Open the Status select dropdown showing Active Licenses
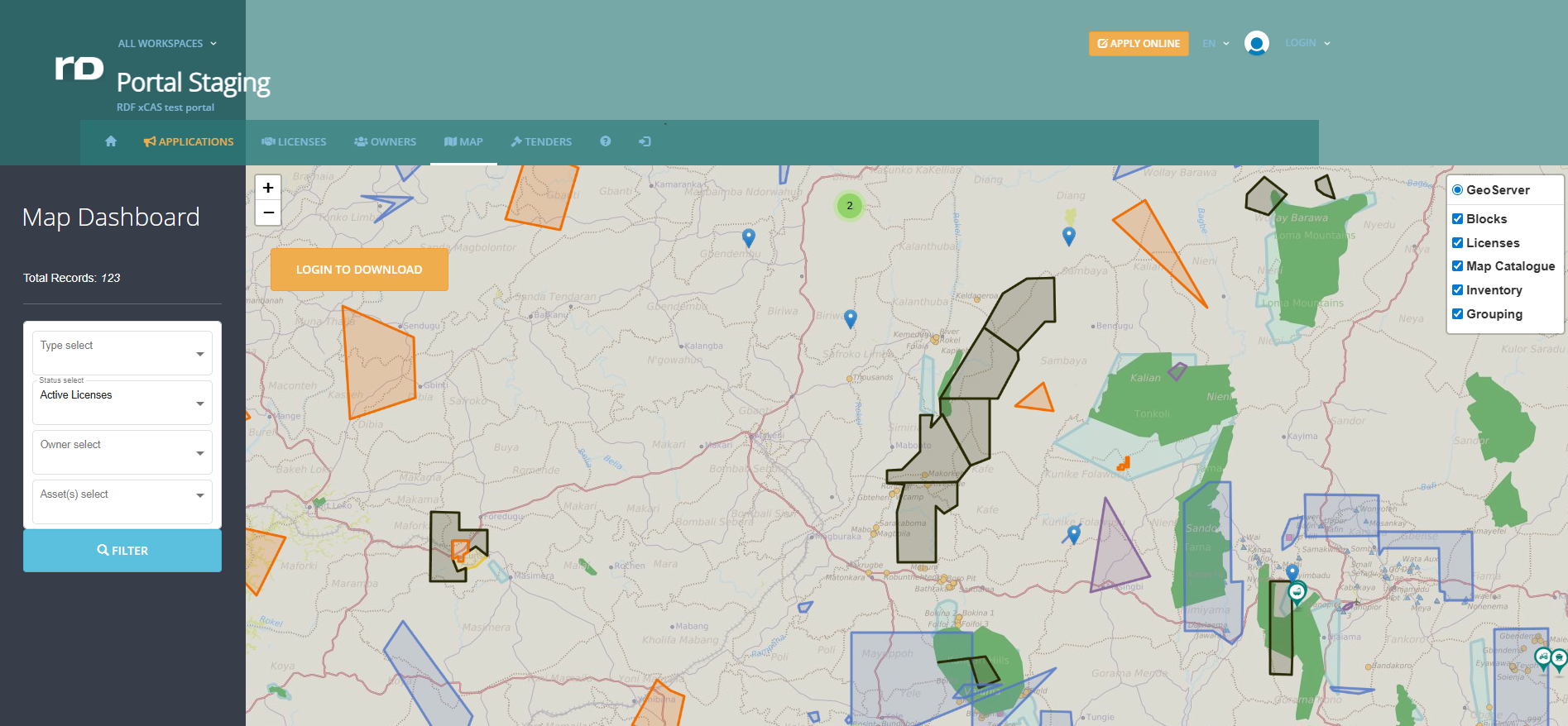The image size is (1568, 726). (x=122, y=403)
